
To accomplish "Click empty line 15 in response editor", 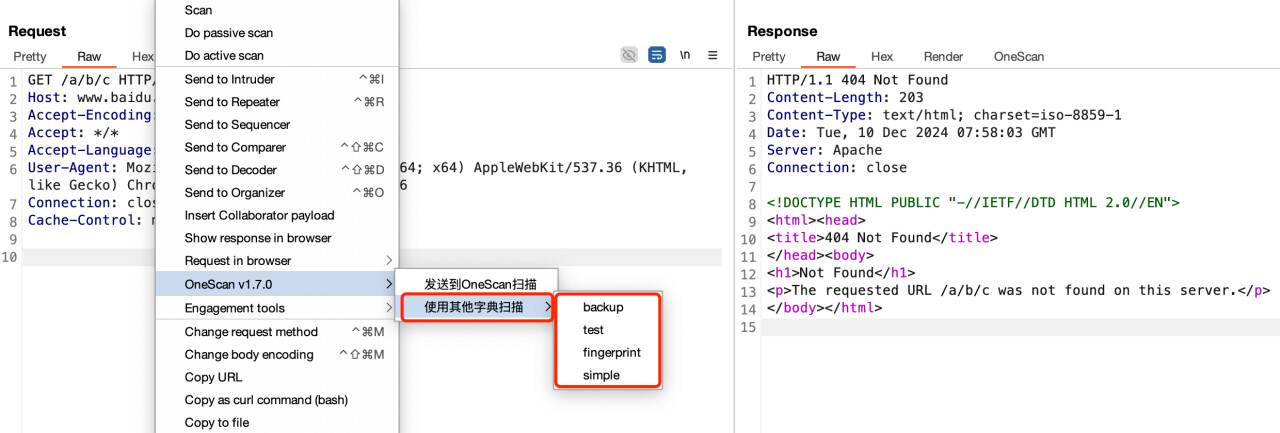I will point(1000,328).
